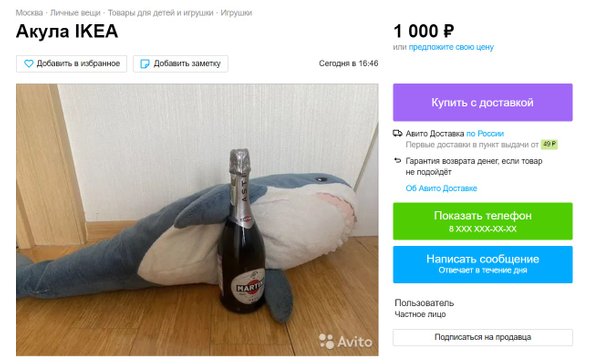590x364 pixels.
Task: Open the Москва breadcrumb link
Action: 29,13
